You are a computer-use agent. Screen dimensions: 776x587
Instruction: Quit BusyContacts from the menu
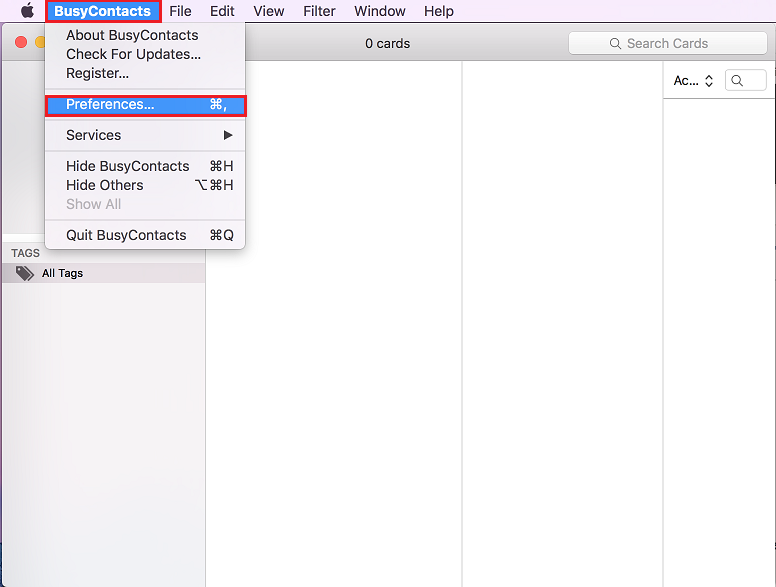pos(126,235)
